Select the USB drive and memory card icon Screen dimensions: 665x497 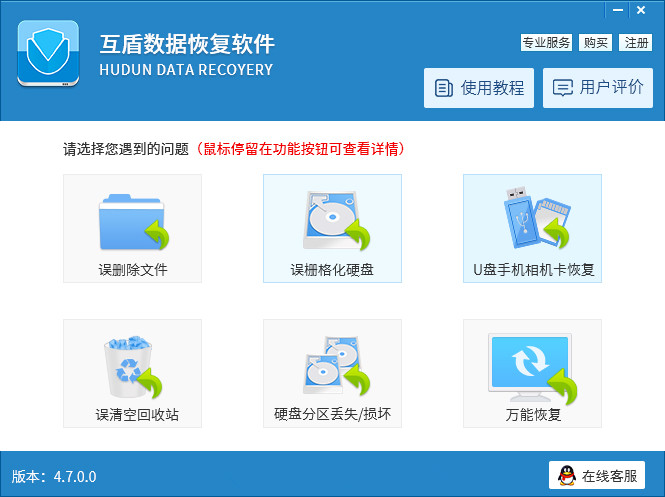[x=536, y=217]
